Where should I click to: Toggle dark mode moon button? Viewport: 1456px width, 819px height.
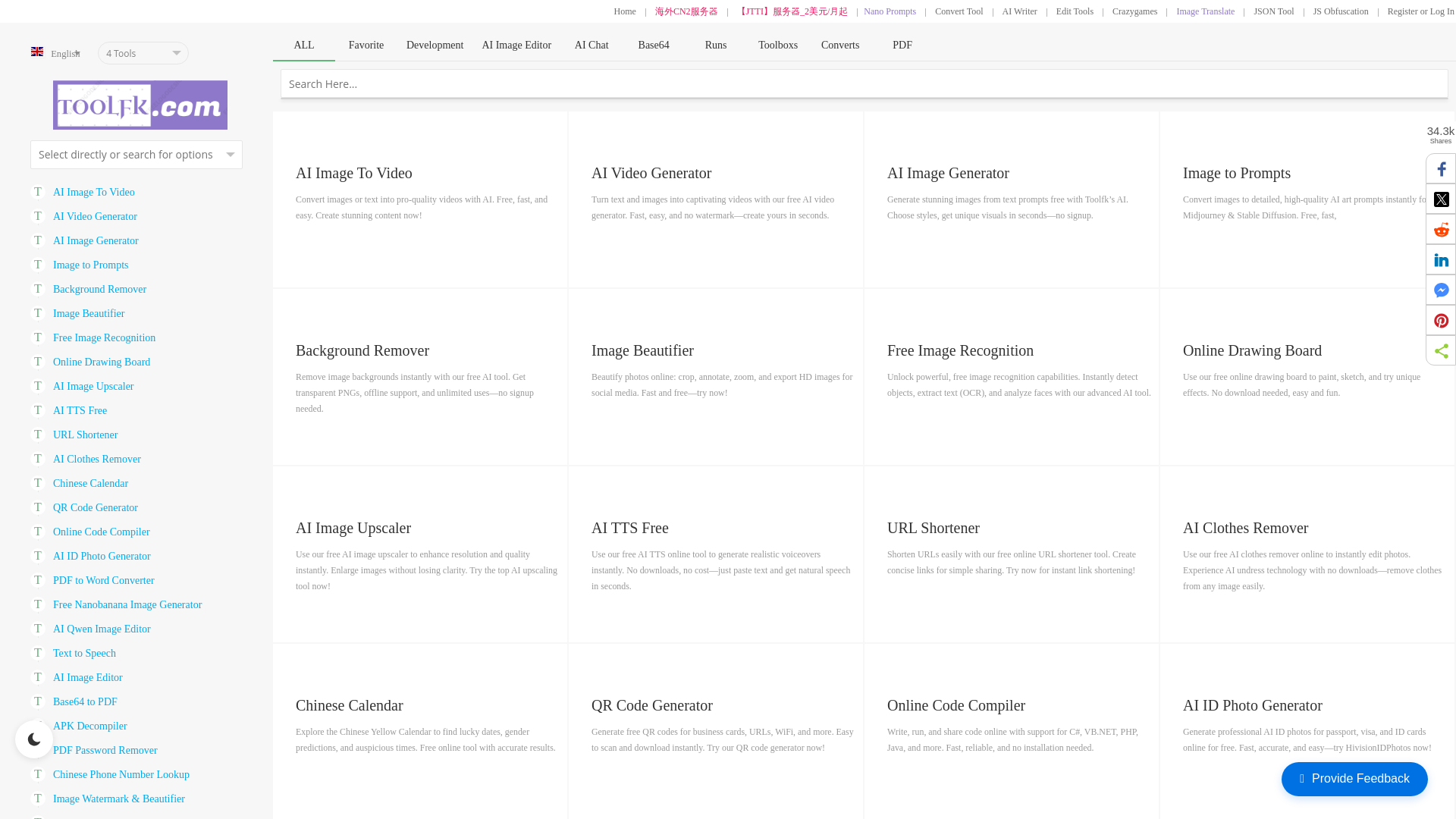[34, 739]
